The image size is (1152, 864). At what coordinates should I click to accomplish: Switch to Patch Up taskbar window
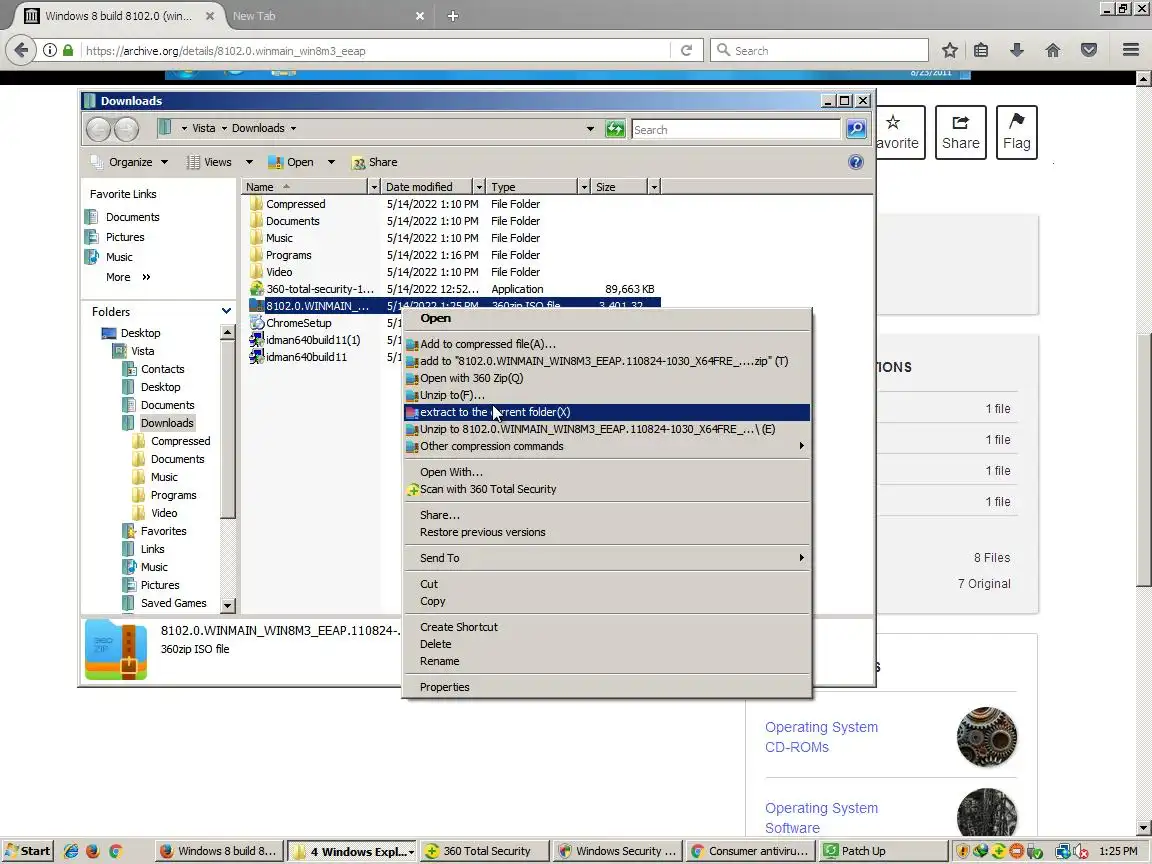point(884,851)
